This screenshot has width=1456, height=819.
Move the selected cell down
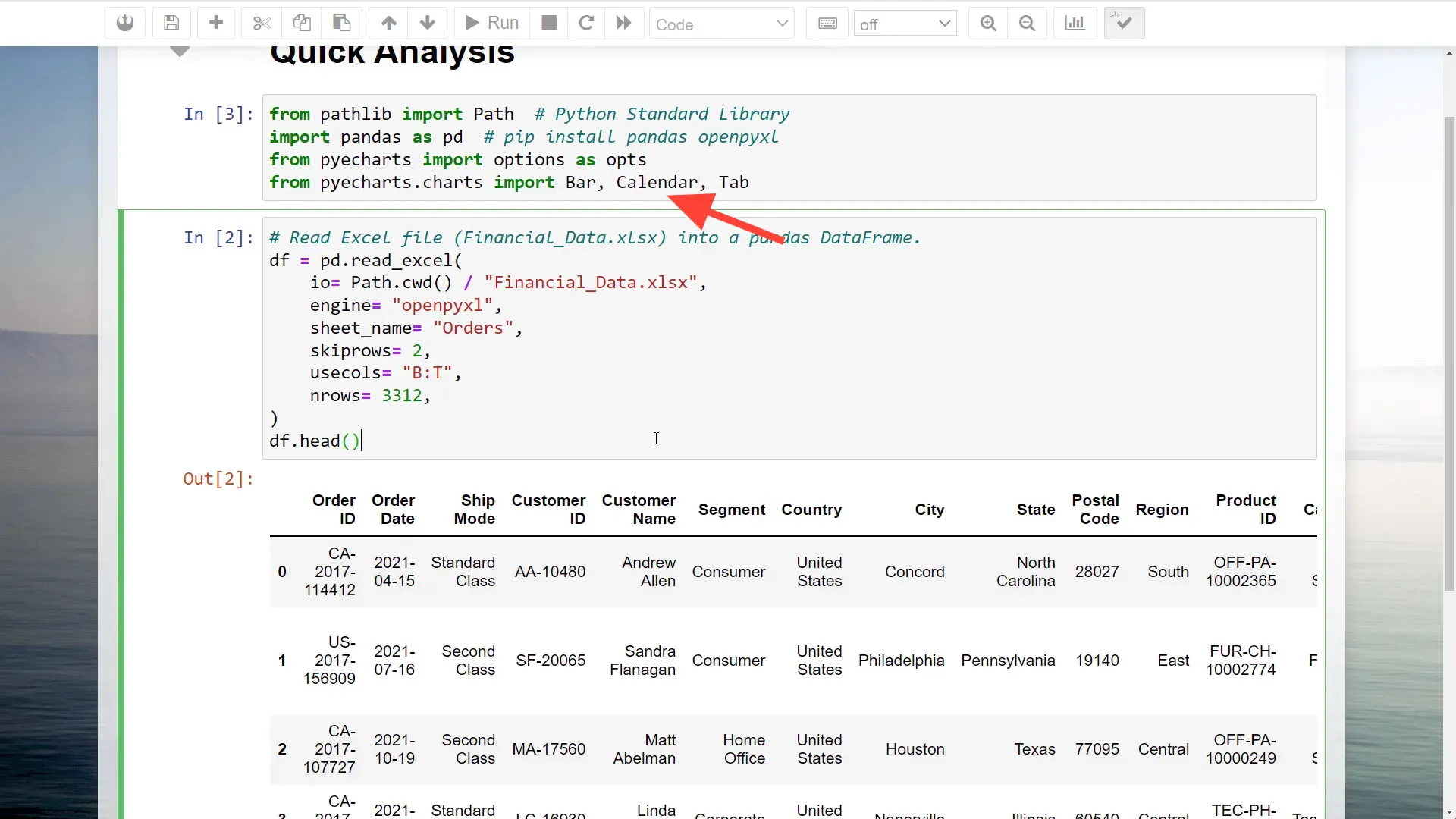tap(428, 23)
